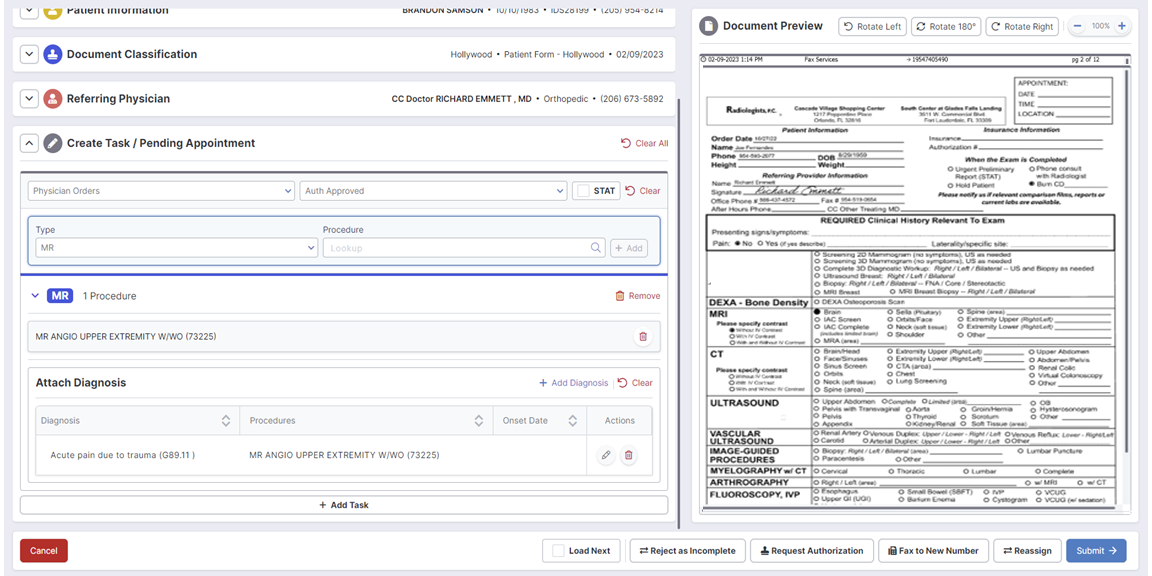The height and width of the screenshot is (576, 1152).
Task: Enable the STAT checkbox
Action: coord(584,191)
